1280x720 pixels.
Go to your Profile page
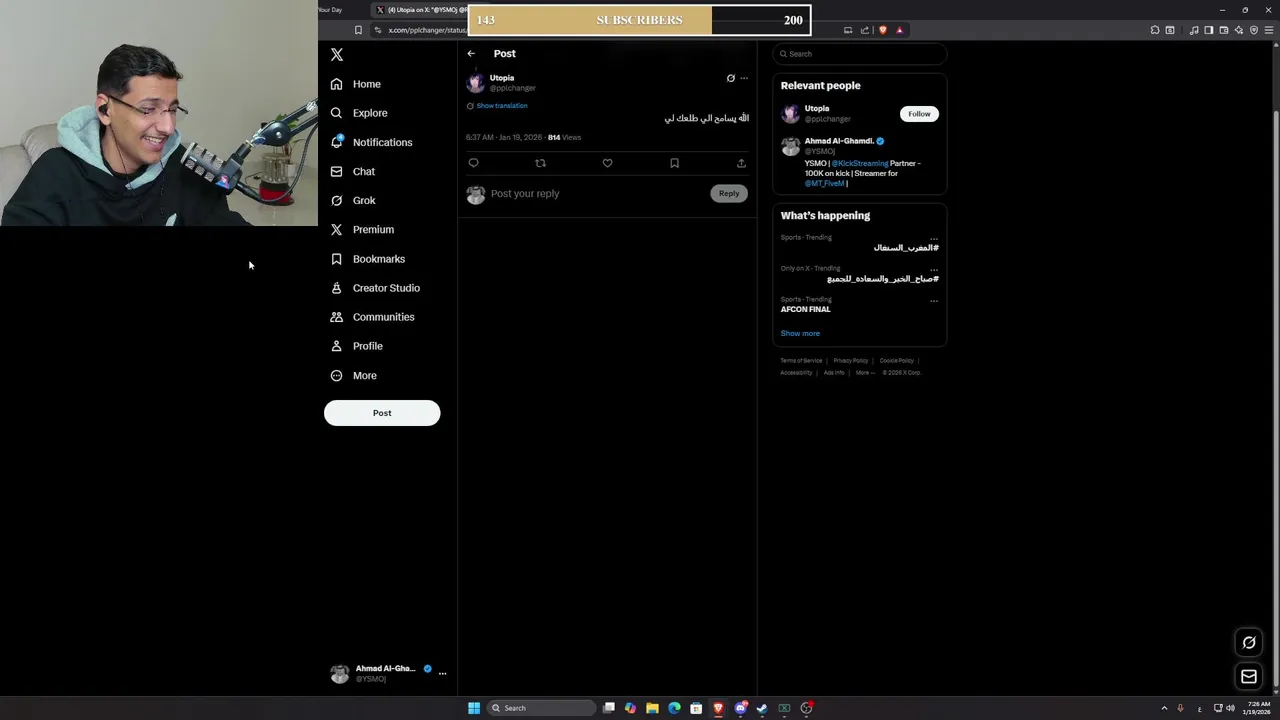(x=356, y=346)
